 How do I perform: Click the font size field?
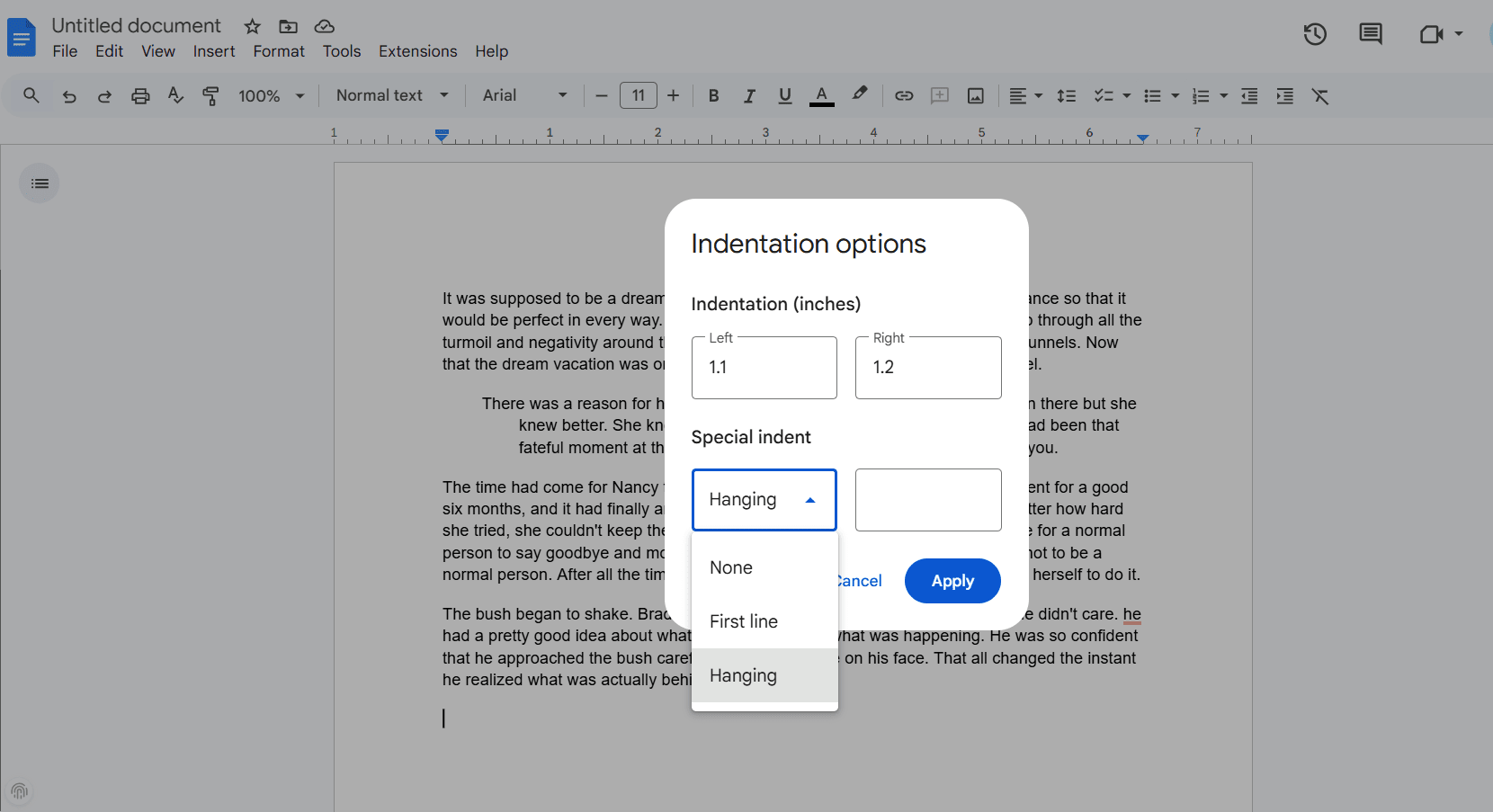click(639, 95)
